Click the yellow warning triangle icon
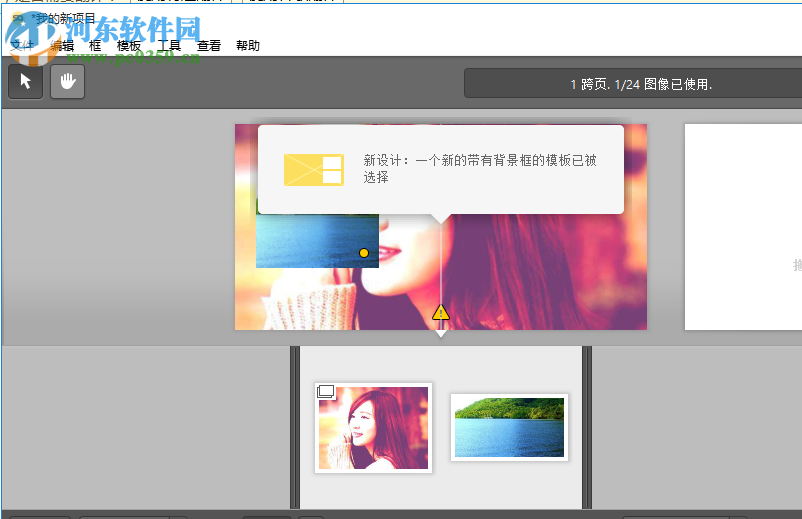The width and height of the screenshot is (802, 519). click(440, 312)
